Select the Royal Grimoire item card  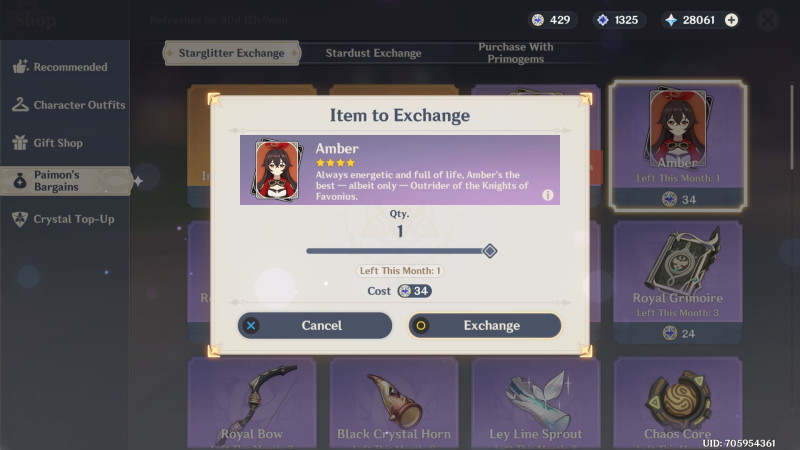coord(678,282)
